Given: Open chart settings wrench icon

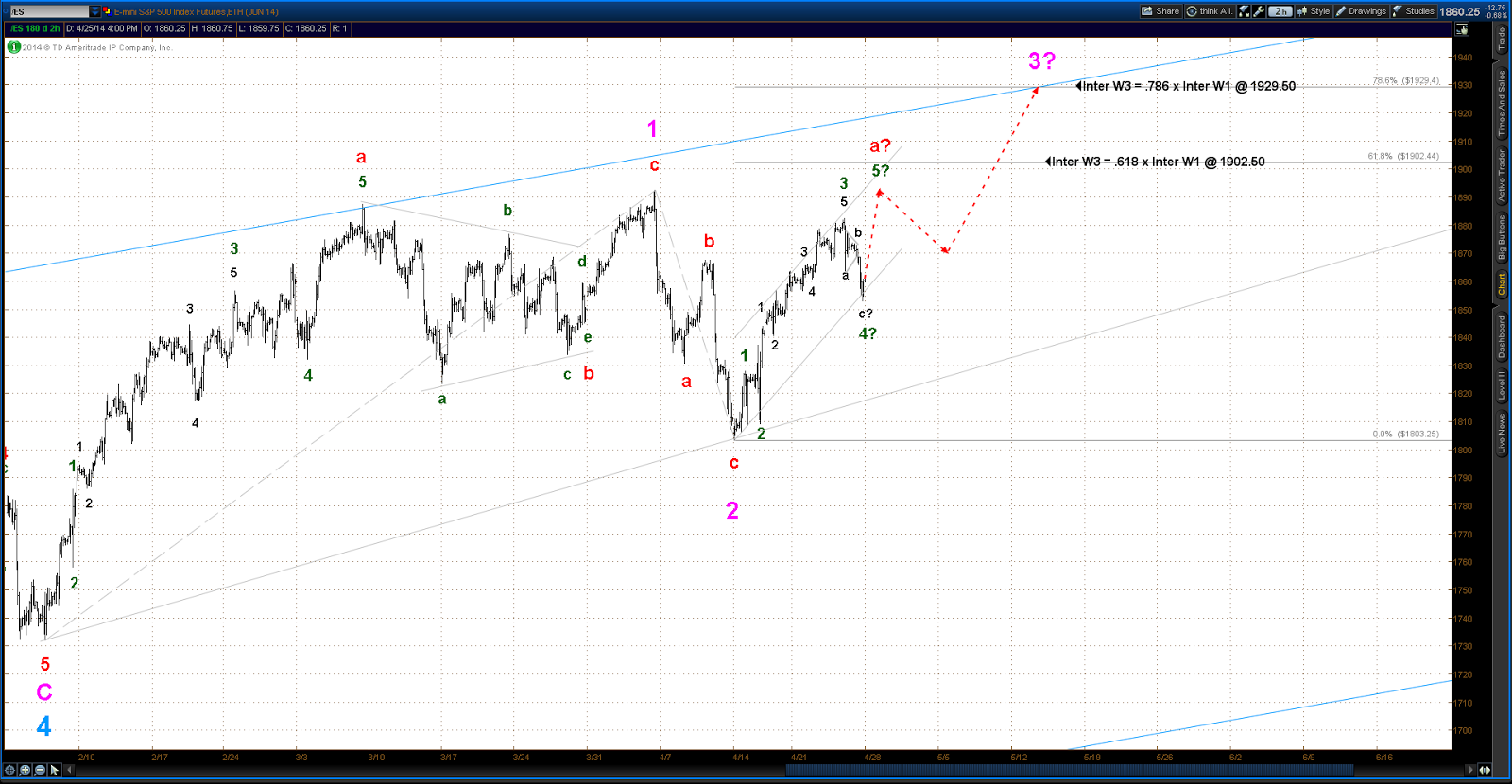Looking at the screenshot, I should pos(1259,11).
